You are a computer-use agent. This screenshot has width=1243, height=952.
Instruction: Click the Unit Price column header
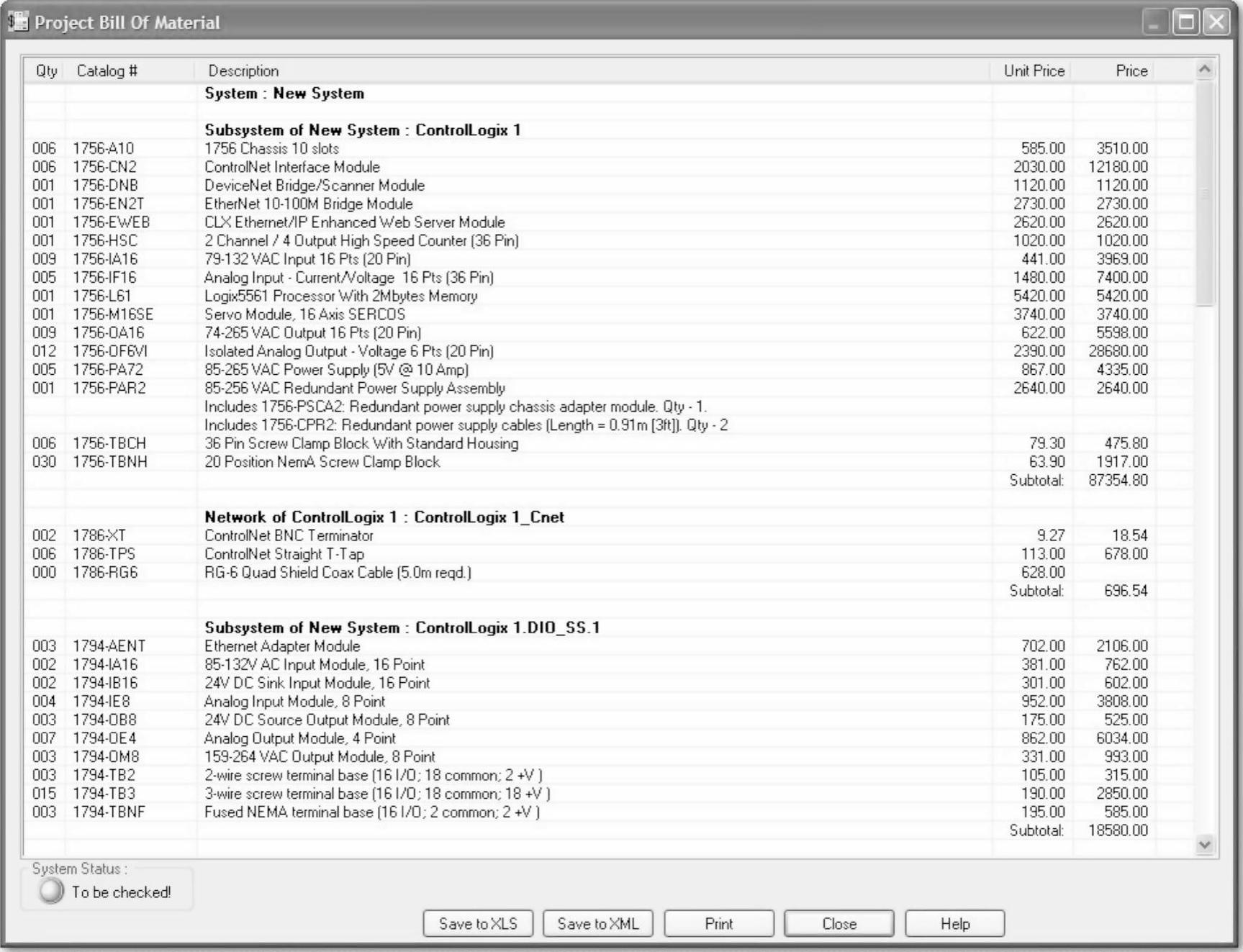tap(1034, 71)
